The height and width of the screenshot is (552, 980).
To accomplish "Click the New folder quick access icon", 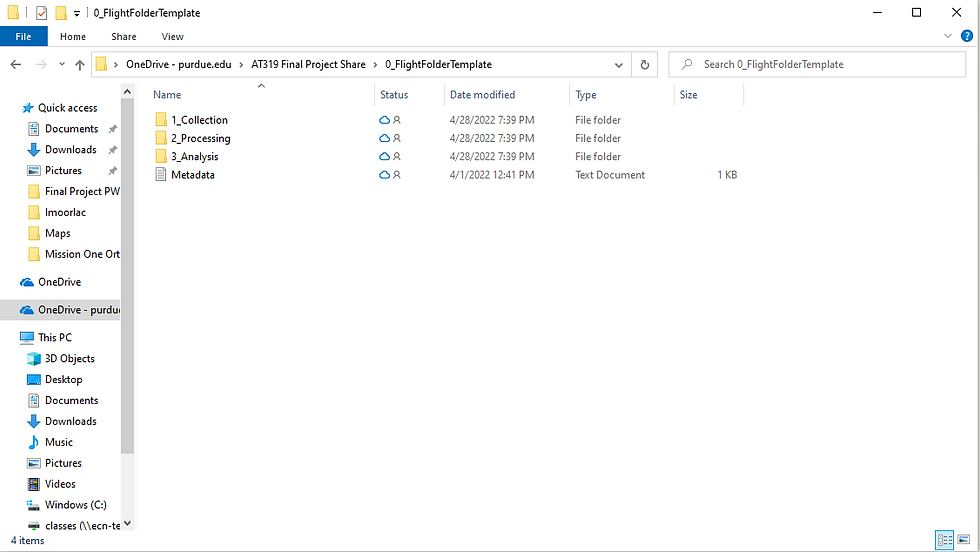I will tap(61, 13).
